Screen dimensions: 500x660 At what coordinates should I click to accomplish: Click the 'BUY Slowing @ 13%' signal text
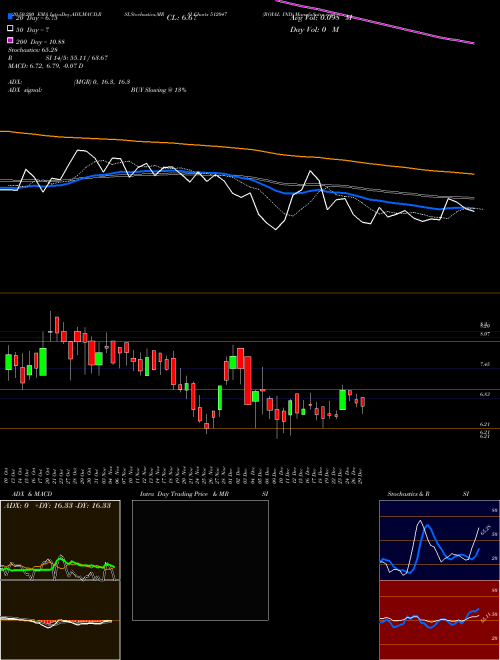(158, 90)
